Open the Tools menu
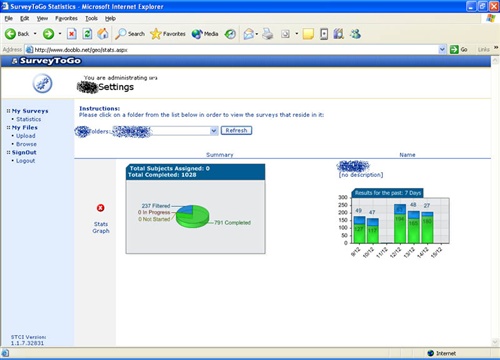Viewport: 500px width, 360px height. (x=91, y=18)
